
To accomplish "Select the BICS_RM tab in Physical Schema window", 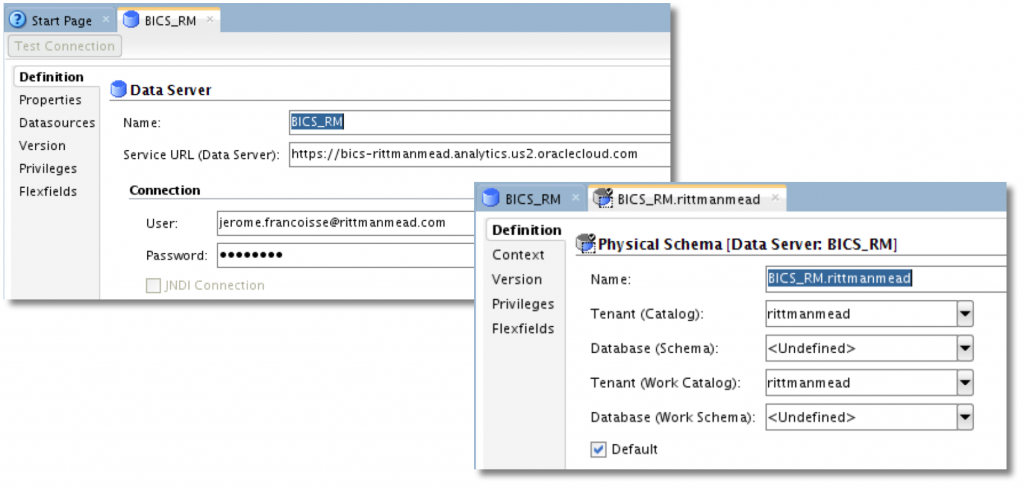I will click(532, 199).
